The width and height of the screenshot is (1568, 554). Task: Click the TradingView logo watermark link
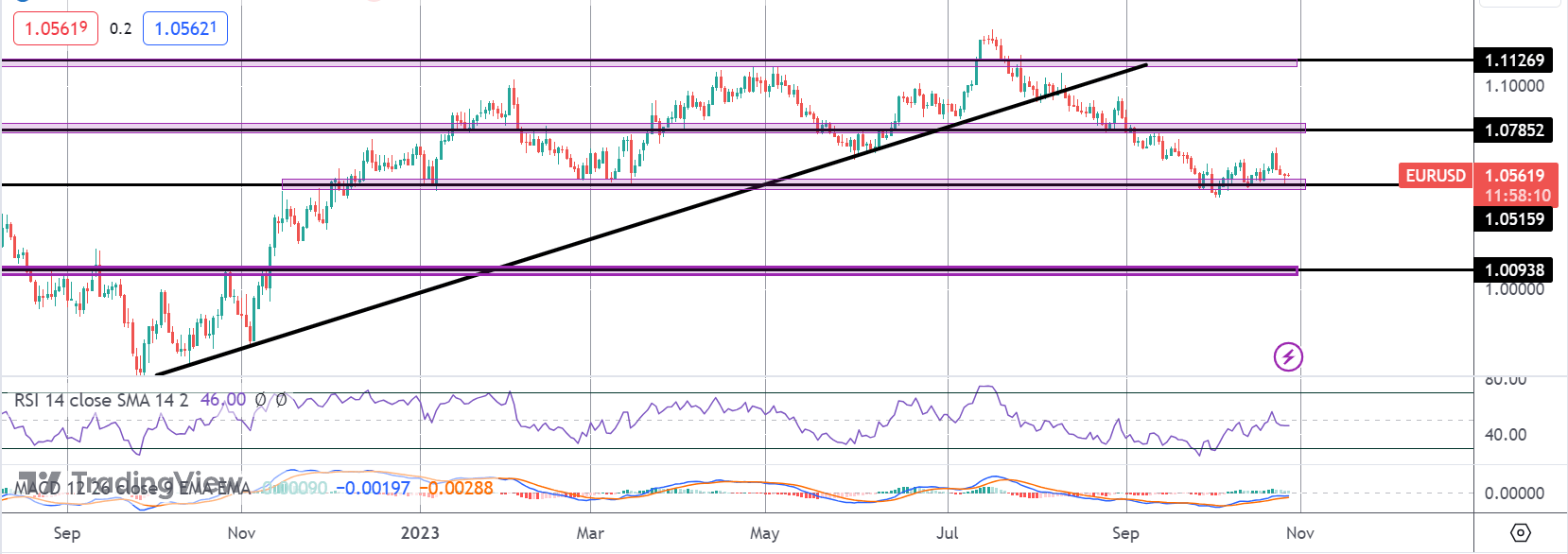pos(131,482)
